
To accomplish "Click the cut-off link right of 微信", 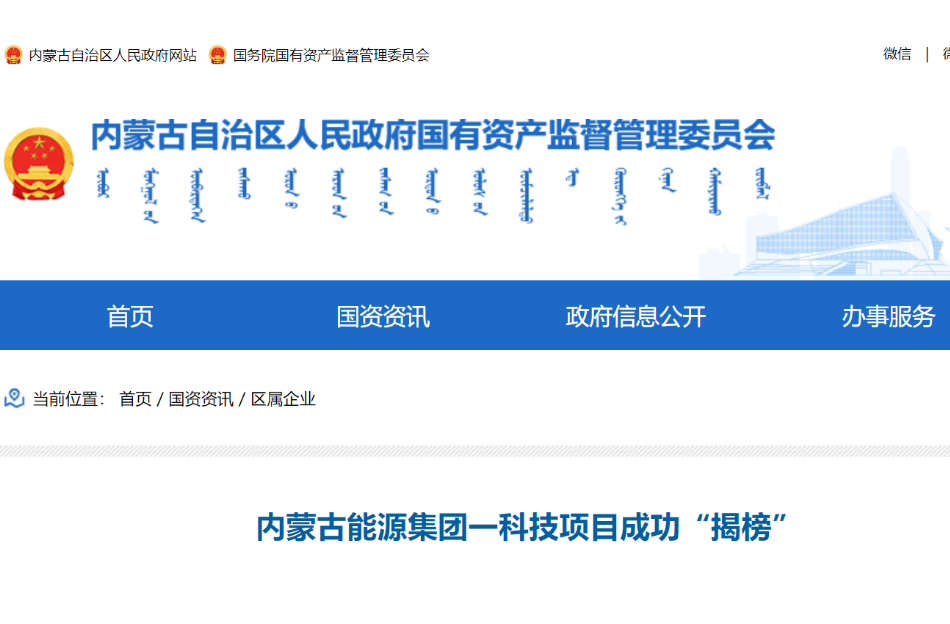I will pos(944,54).
